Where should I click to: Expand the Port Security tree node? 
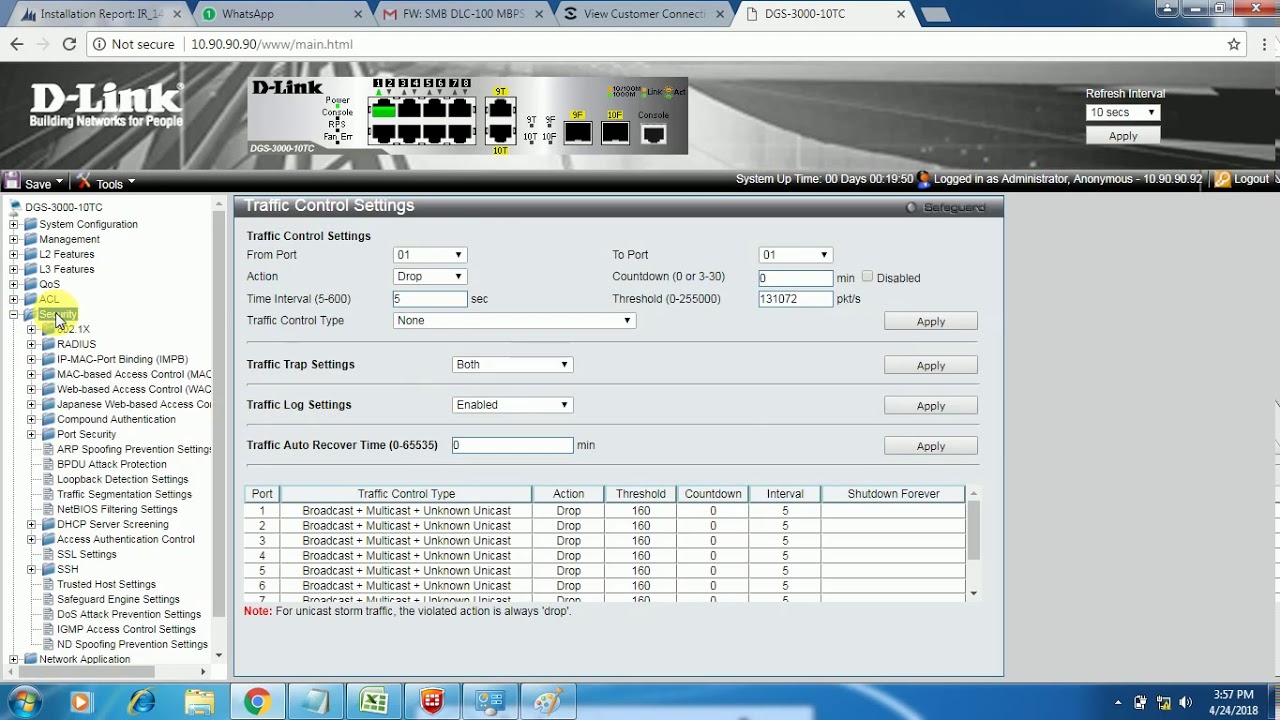tap(32, 434)
